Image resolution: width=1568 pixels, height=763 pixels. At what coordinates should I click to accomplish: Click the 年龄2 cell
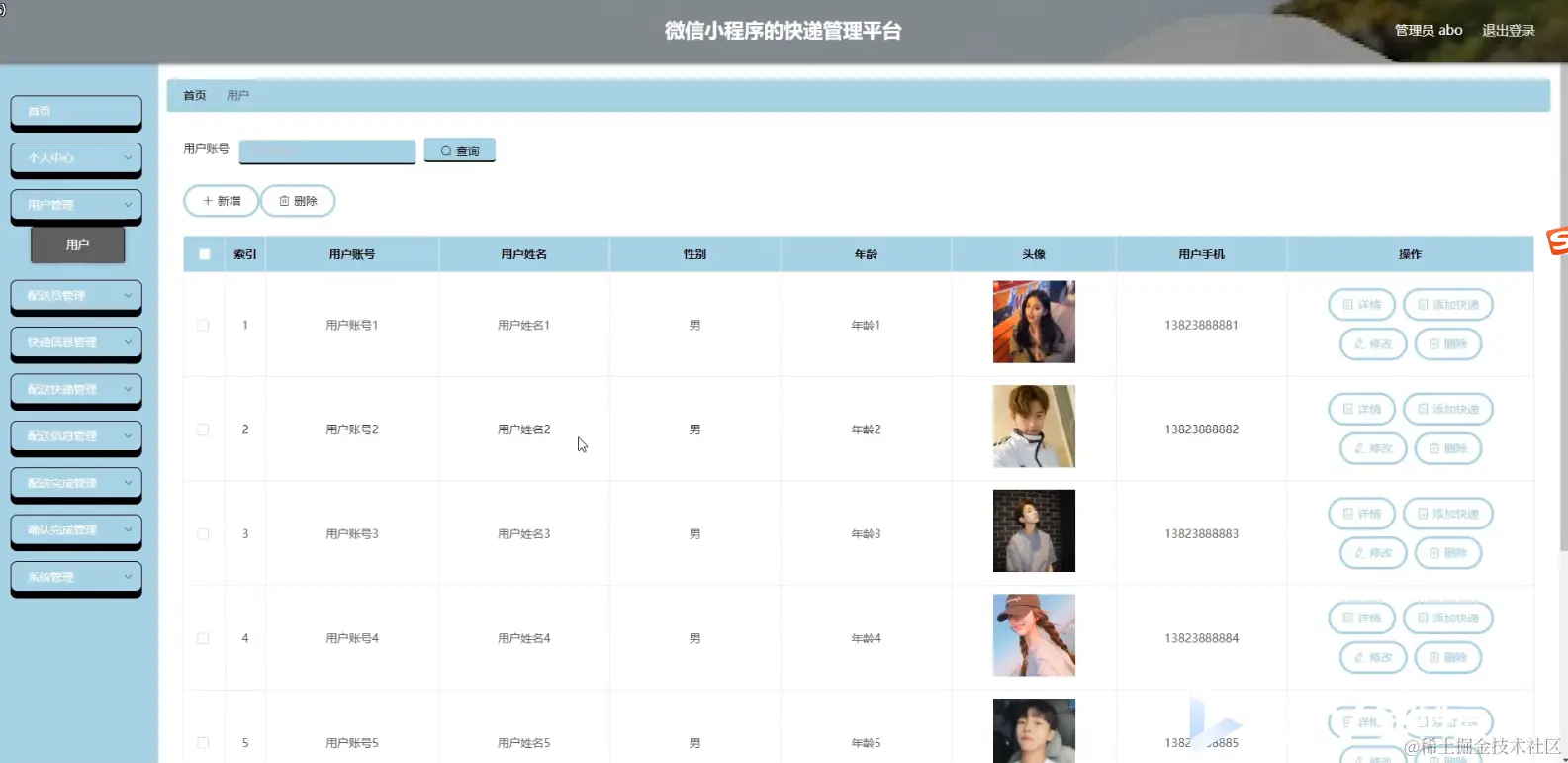(866, 429)
